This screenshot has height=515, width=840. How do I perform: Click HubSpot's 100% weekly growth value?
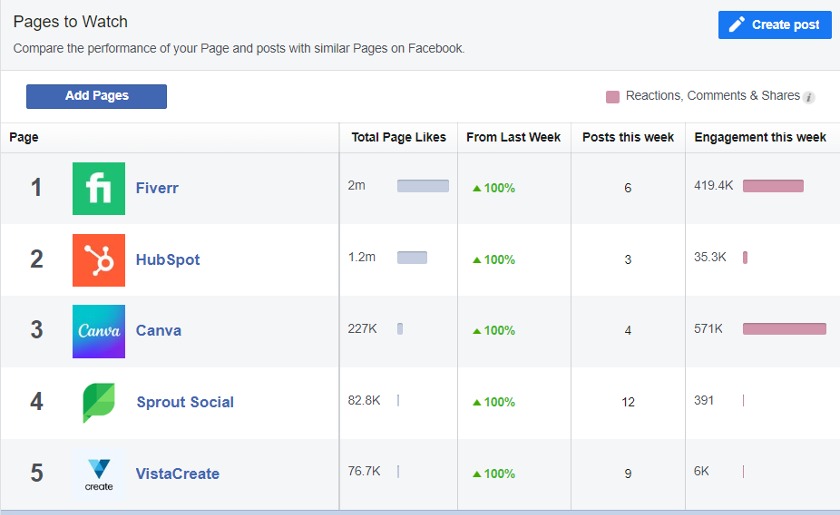pyautogui.click(x=499, y=260)
